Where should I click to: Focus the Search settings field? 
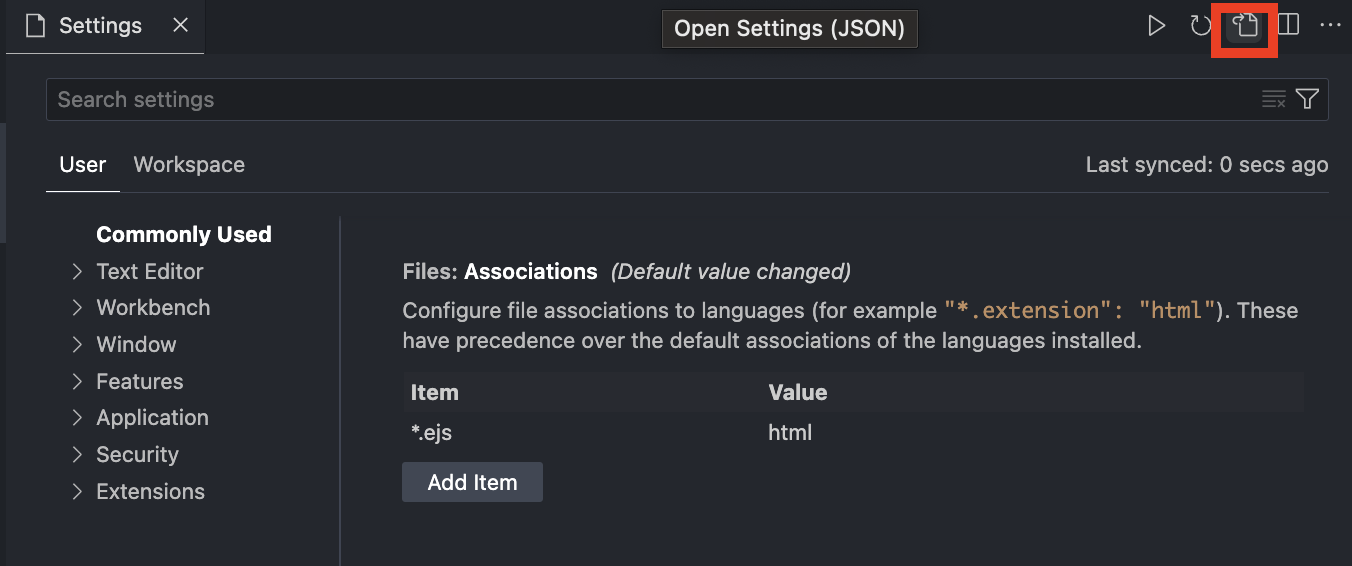(x=650, y=99)
